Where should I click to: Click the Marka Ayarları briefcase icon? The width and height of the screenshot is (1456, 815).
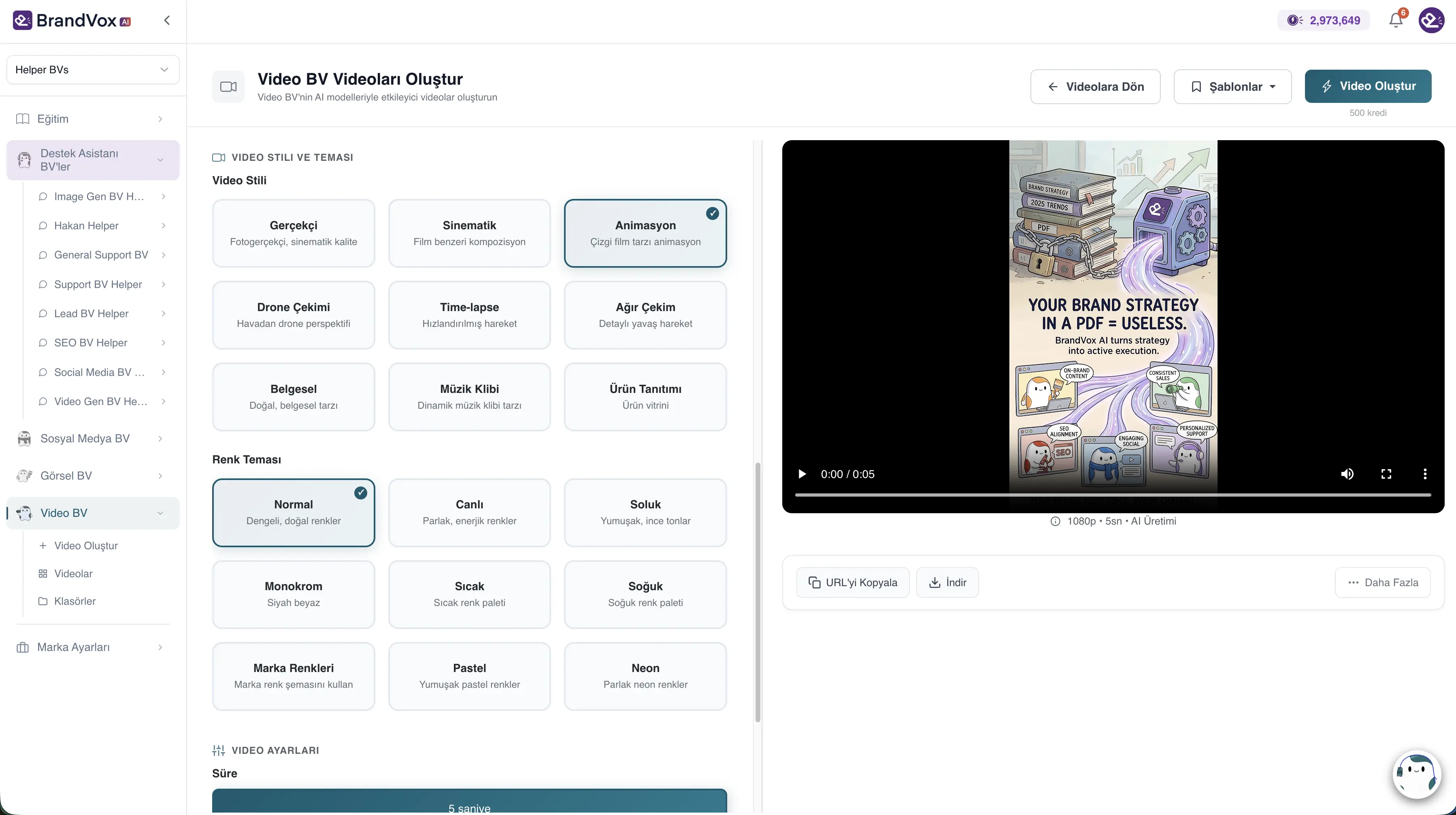pyautogui.click(x=23, y=647)
